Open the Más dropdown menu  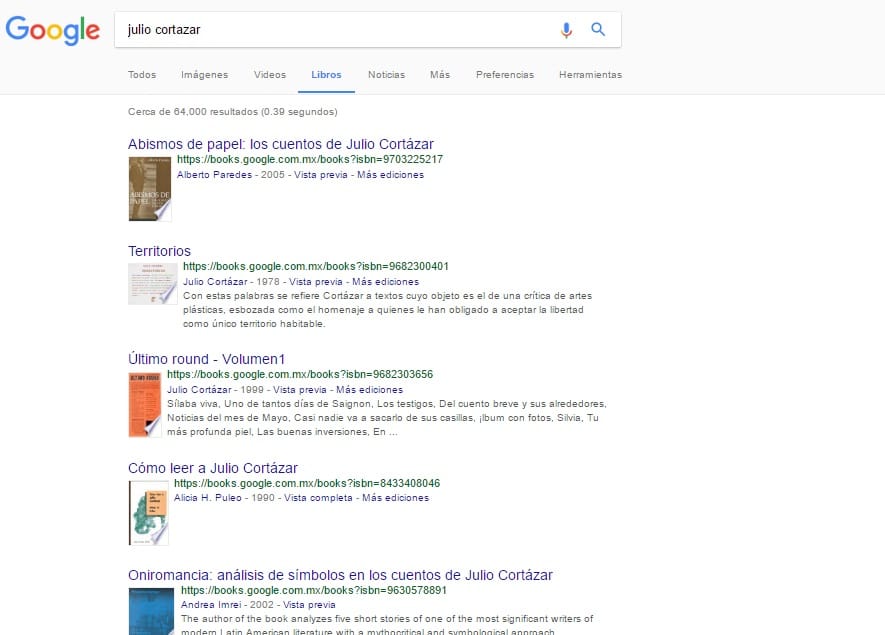[x=440, y=75]
